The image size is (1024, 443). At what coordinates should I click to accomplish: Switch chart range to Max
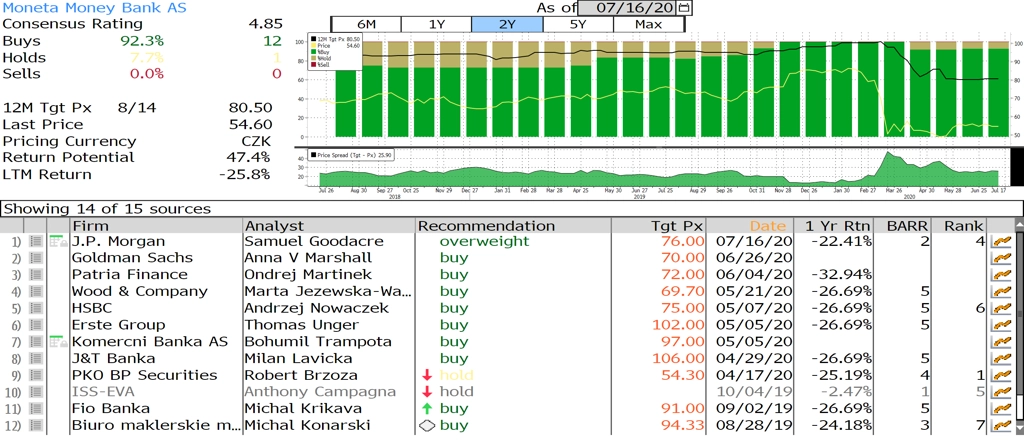[x=648, y=24]
